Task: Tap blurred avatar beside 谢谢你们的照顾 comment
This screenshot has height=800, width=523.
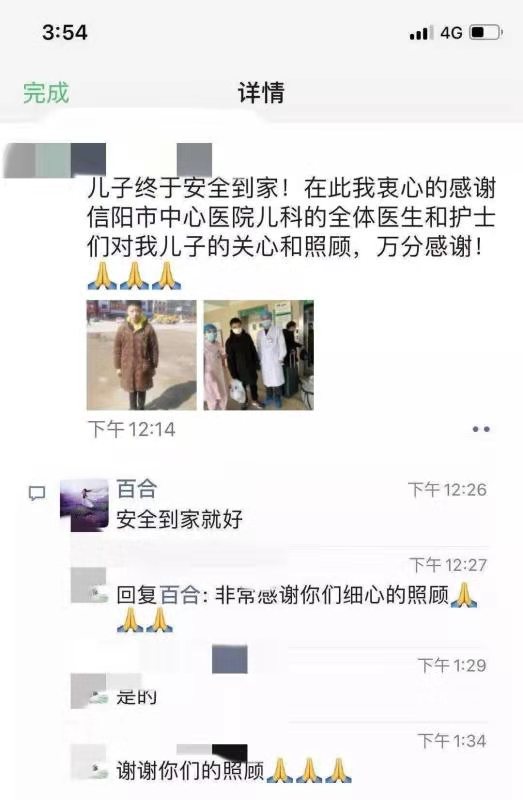Action: [89, 762]
